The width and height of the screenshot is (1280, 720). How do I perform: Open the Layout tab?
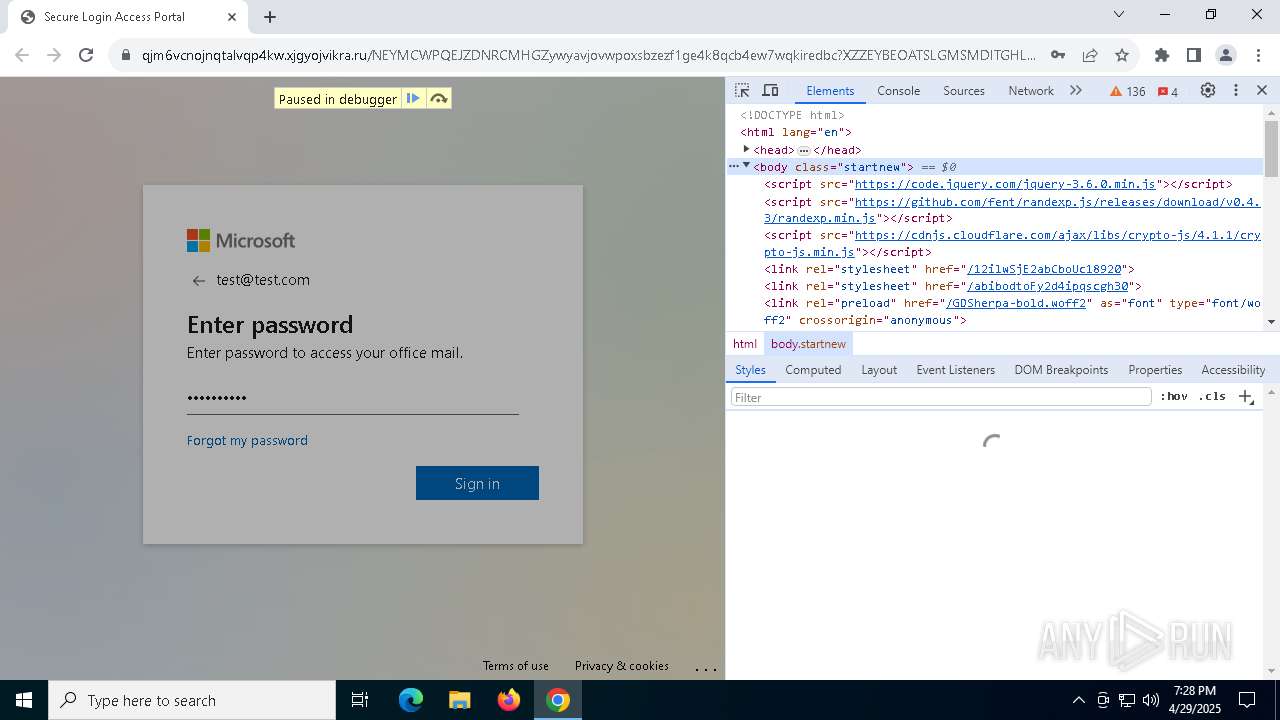coord(879,369)
